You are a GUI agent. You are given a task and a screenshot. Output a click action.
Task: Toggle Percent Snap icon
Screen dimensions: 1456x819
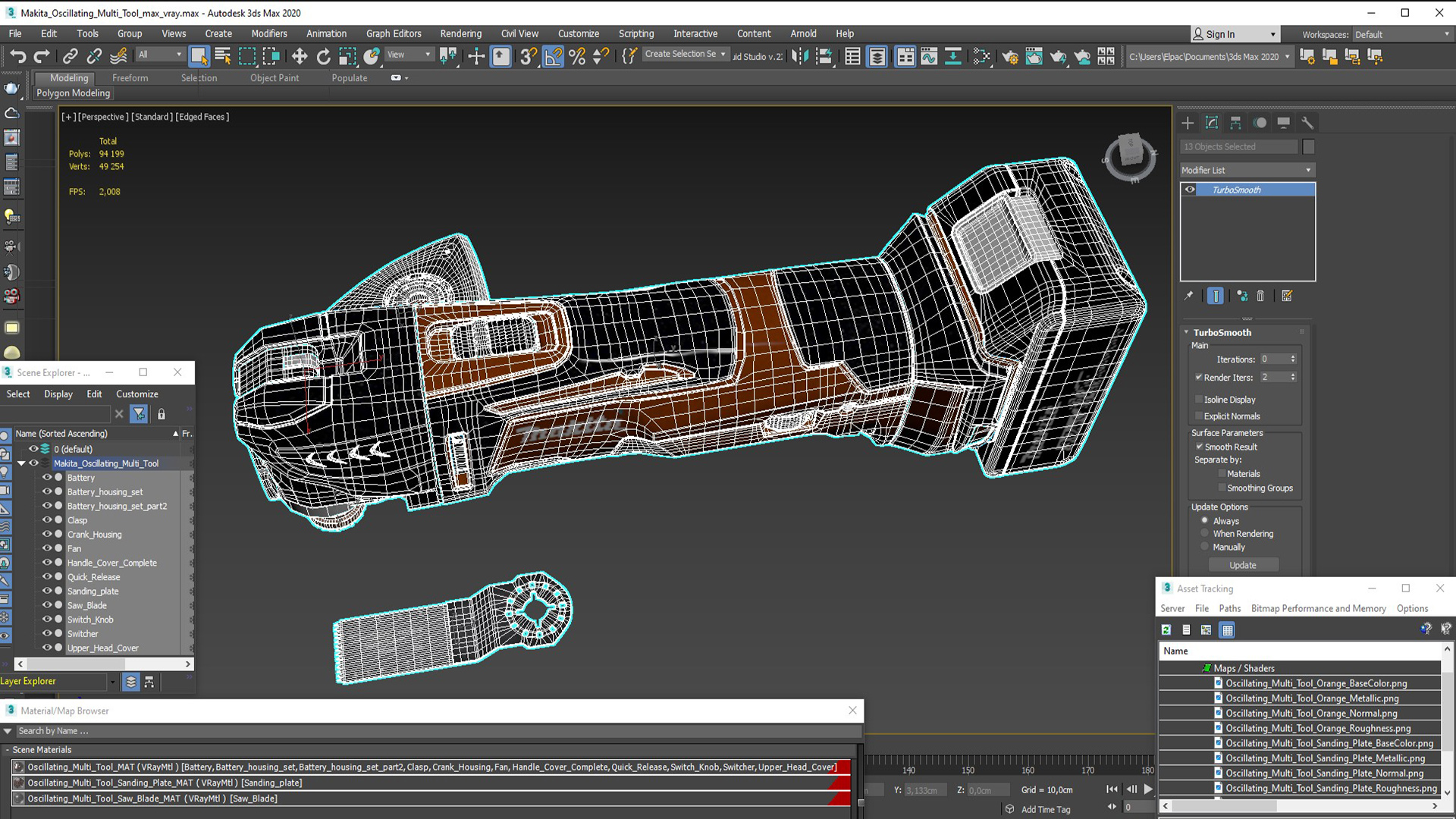click(577, 56)
